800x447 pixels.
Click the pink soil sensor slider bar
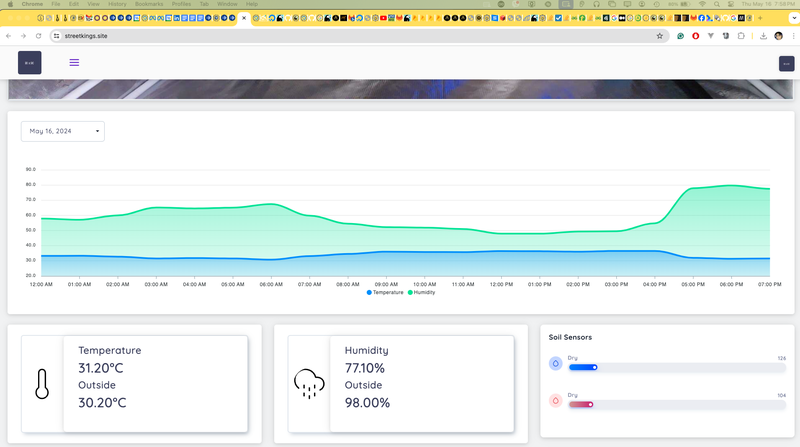point(676,404)
